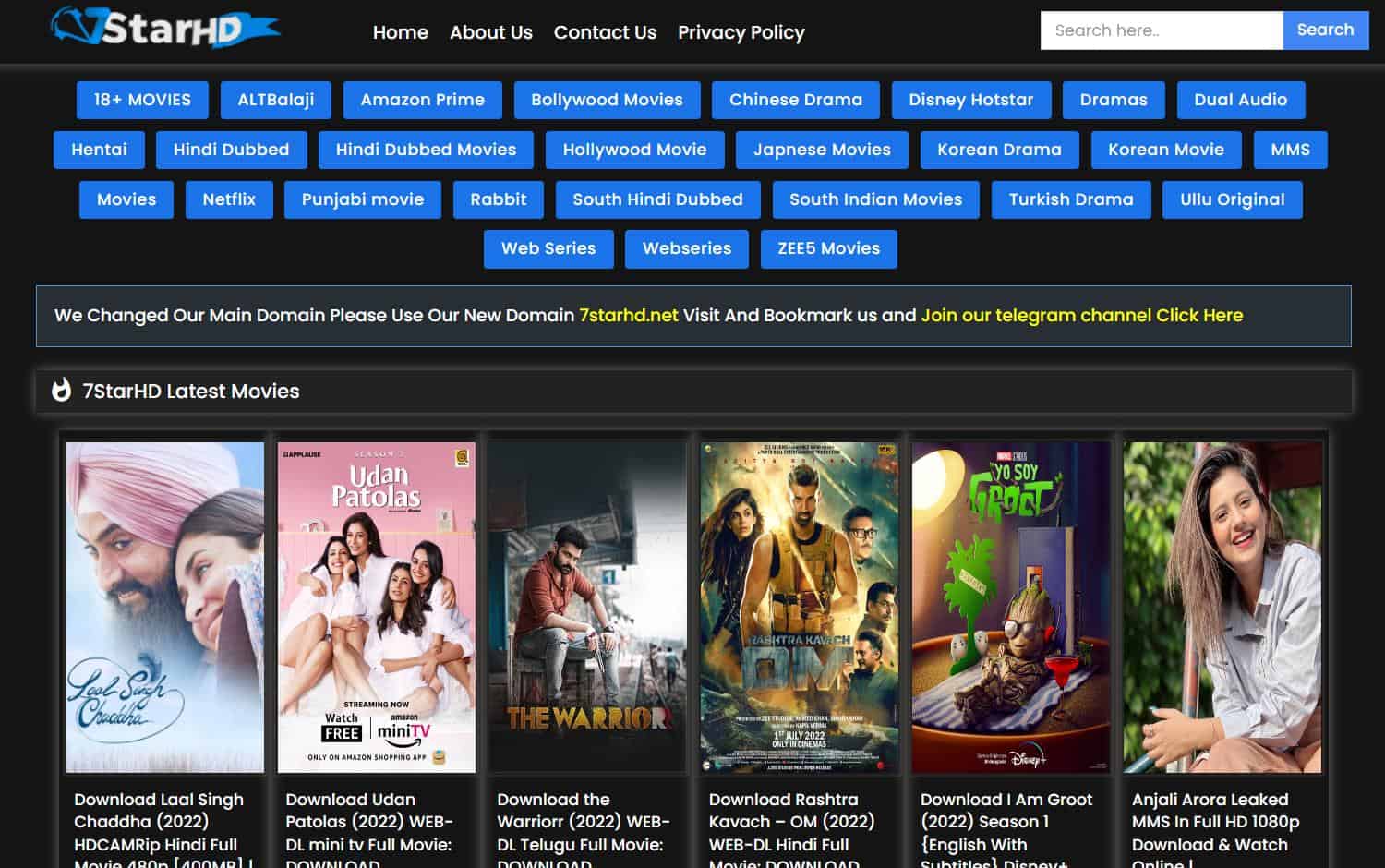1385x868 pixels.
Task: Open the Hindi Dubbed category
Action: point(231,150)
